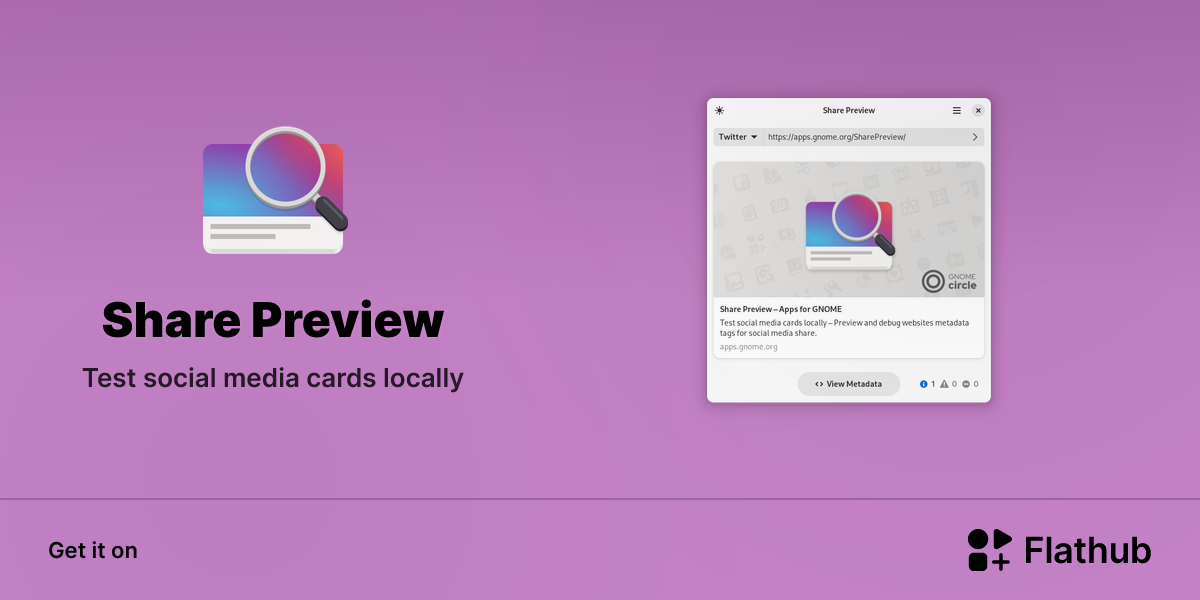The height and width of the screenshot is (600, 1200).
Task: Click the blue info count indicator
Action: point(927,384)
